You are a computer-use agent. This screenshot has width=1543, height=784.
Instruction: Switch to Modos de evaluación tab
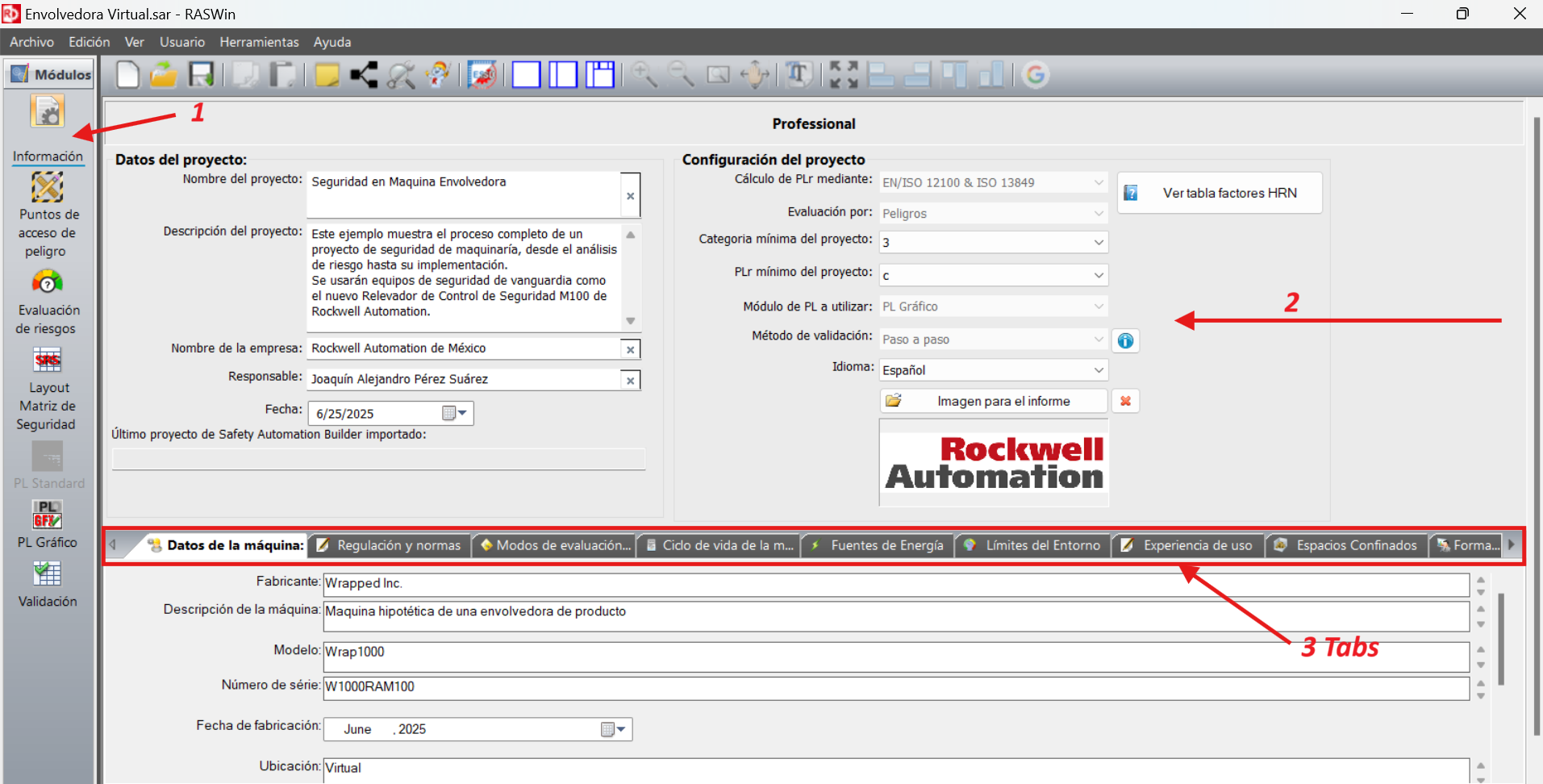click(554, 545)
